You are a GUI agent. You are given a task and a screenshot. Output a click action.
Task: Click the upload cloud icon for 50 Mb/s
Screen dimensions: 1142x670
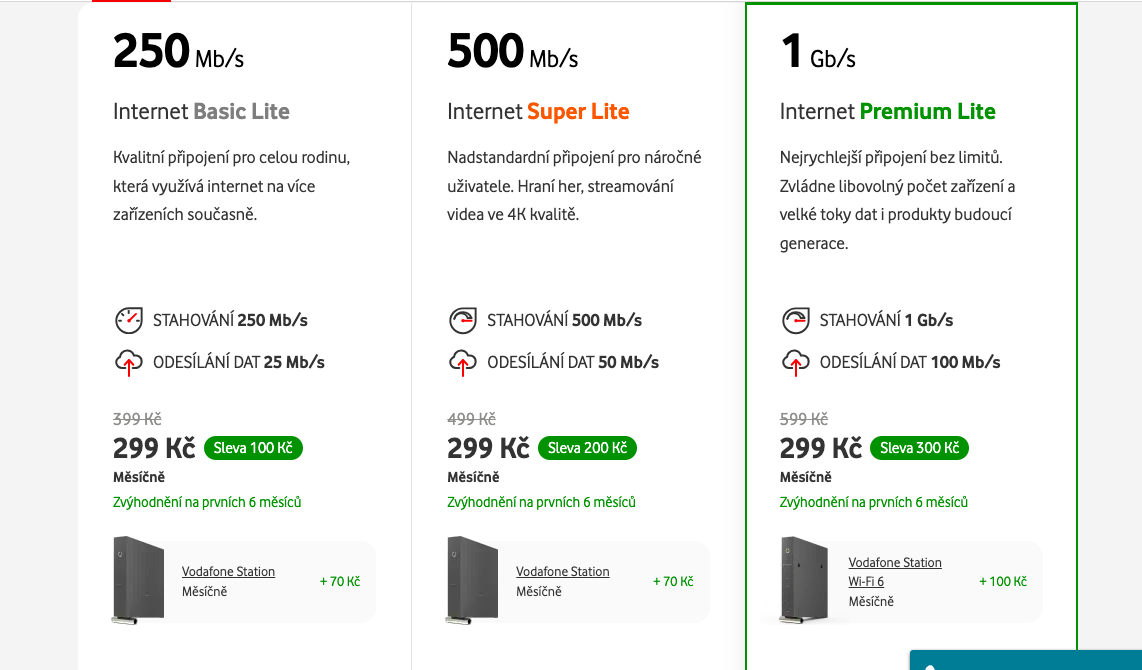point(462,362)
